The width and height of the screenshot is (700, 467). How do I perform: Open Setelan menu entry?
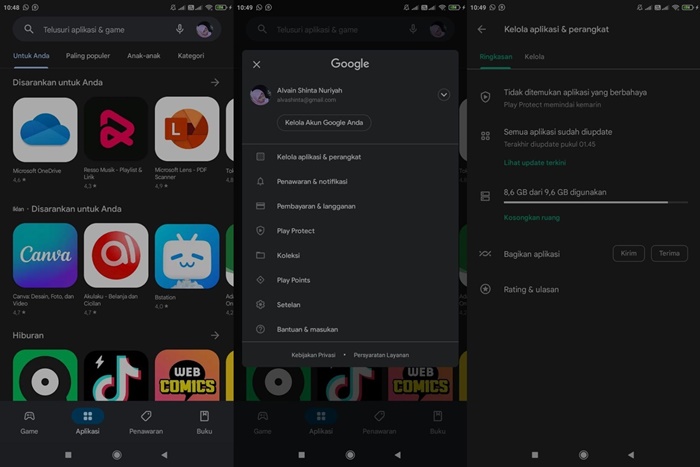(x=350, y=304)
